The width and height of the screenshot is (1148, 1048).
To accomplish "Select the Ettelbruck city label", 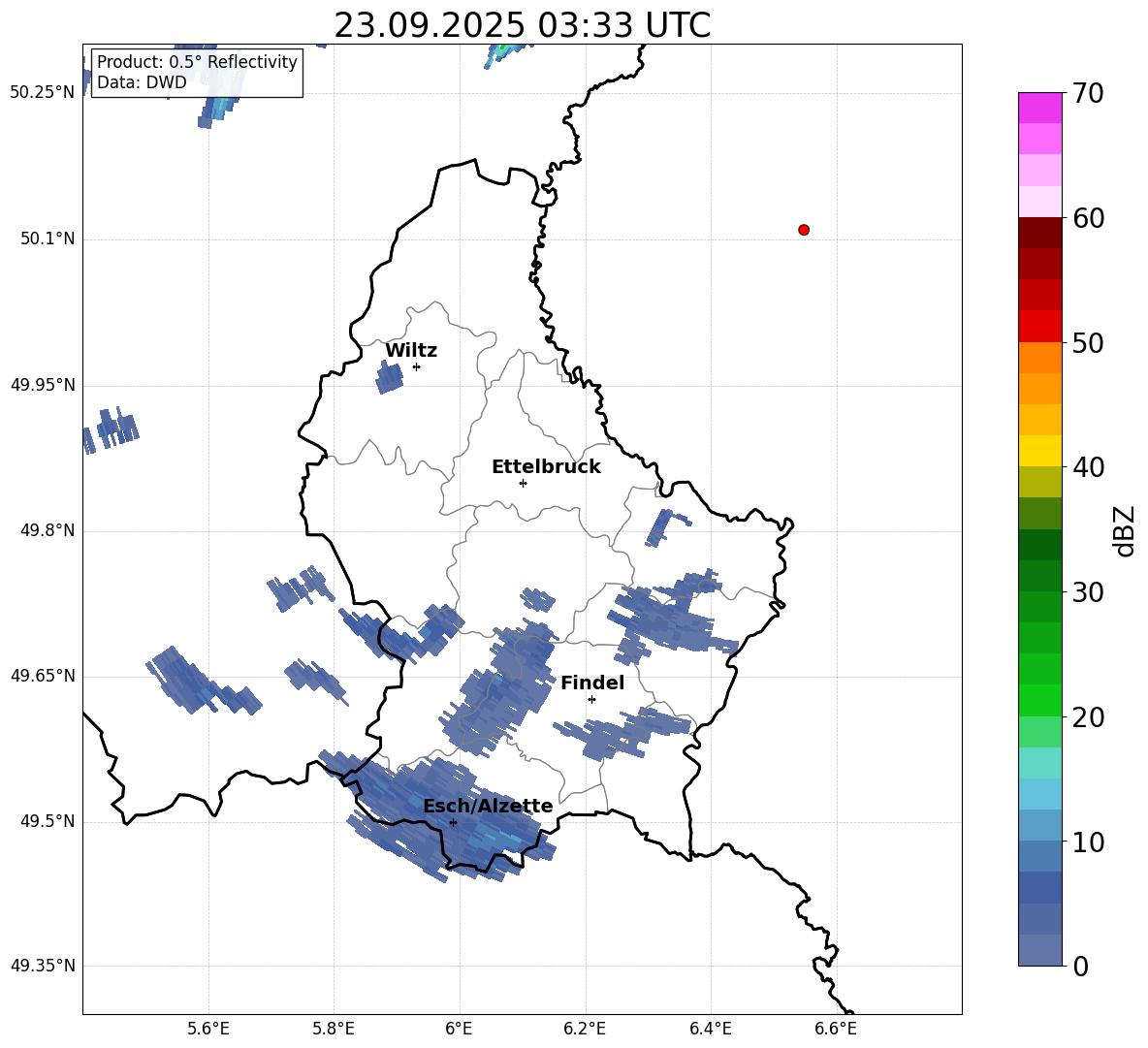I will tap(546, 467).
